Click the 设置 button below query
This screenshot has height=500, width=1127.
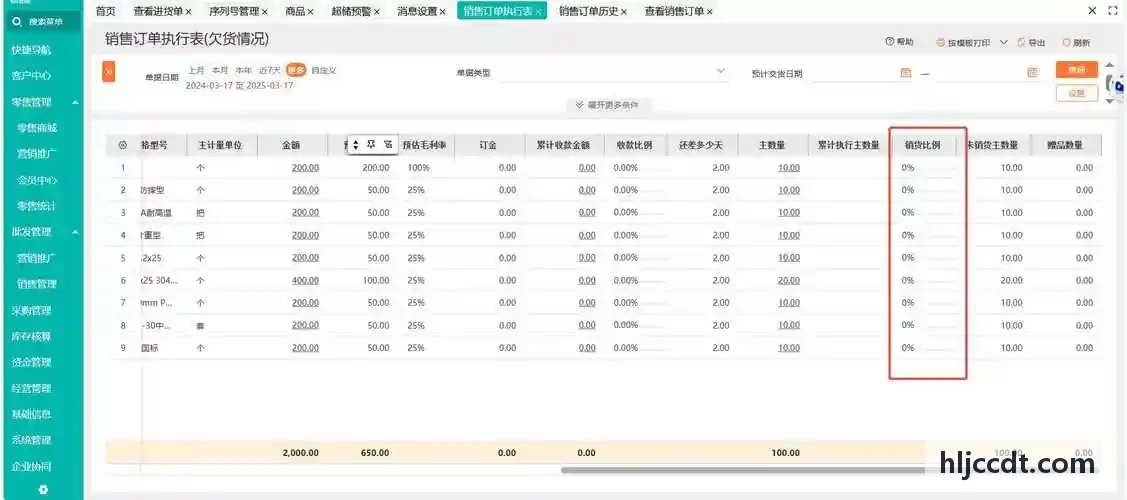[x=1077, y=93]
